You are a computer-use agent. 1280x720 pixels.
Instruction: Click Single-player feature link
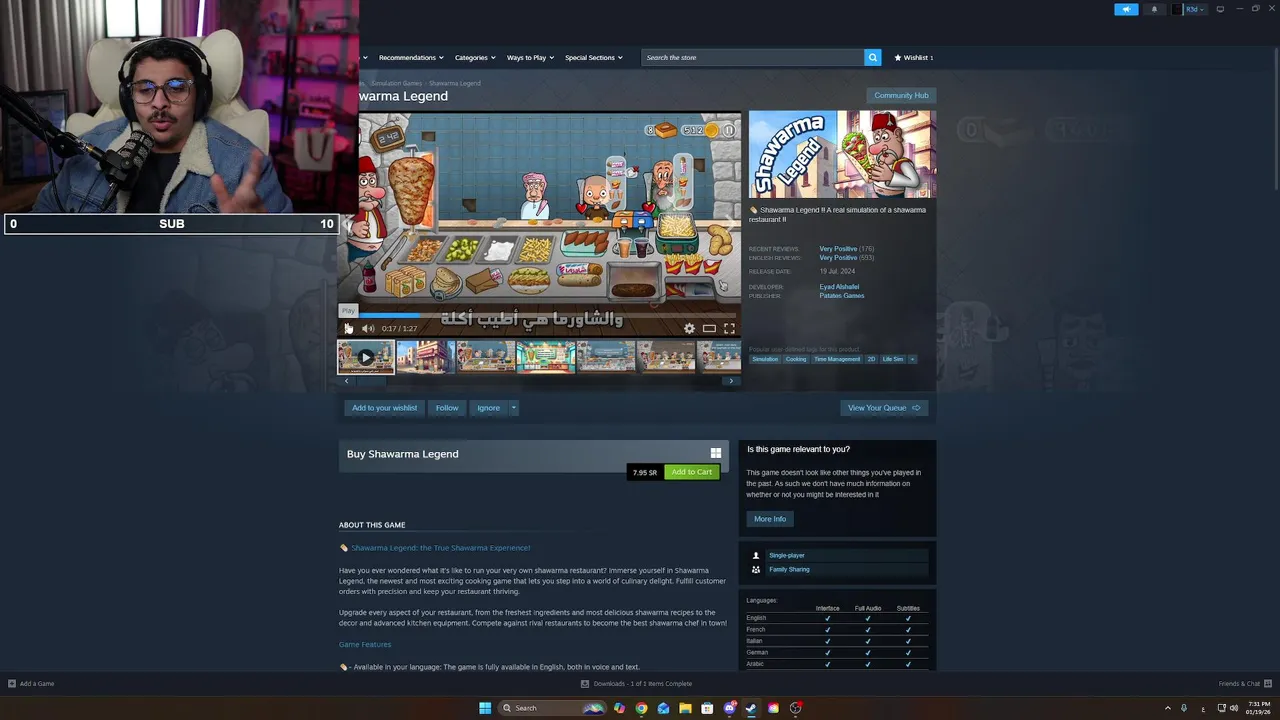click(787, 555)
